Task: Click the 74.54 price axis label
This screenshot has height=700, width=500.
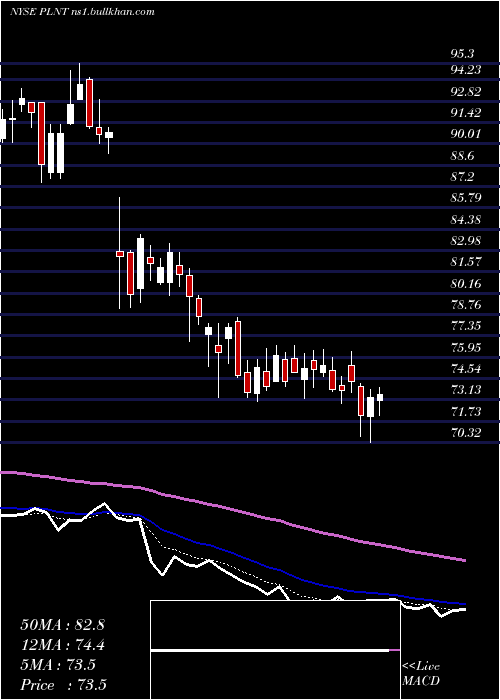Action: pos(466,369)
